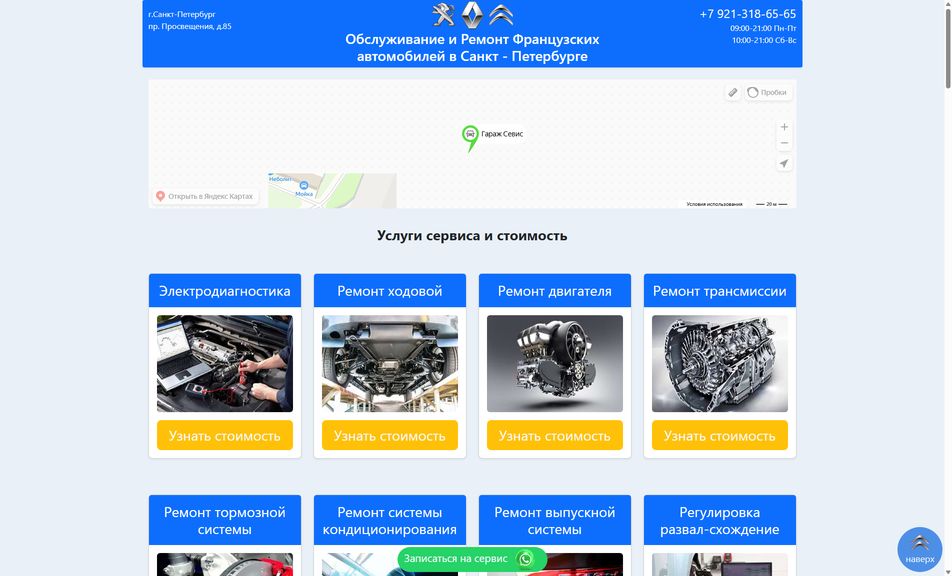Click the weekend hours 10:00-21:00 Сб-Вс
This screenshot has width=952, height=576.
coord(764,40)
